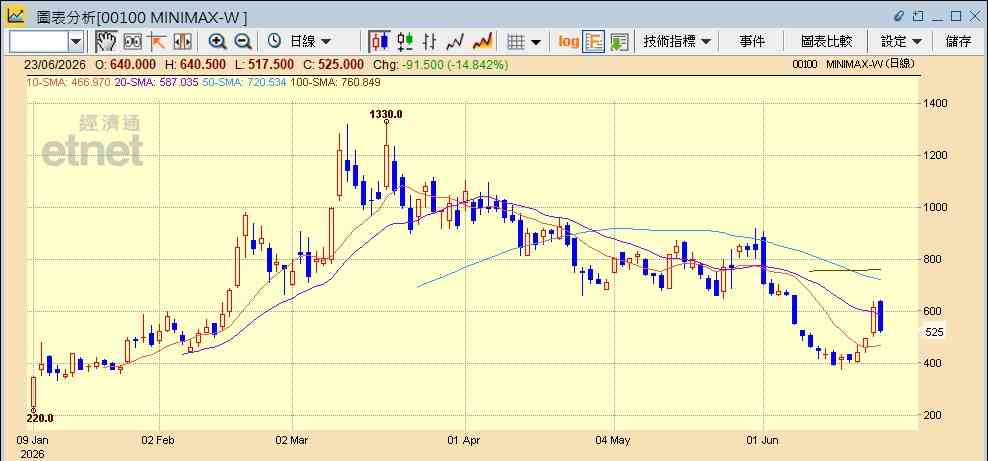The height and width of the screenshot is (461, 988).
Task: Click the 100-SMA: 760.849 label
Action: (x=335, y=82)
